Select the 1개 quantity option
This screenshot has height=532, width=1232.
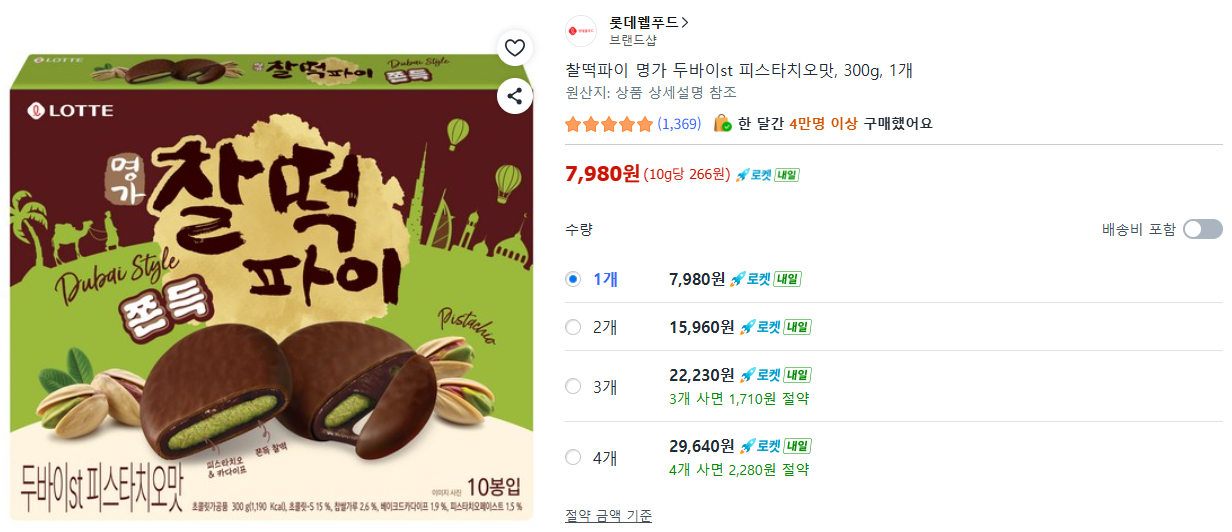573,279
